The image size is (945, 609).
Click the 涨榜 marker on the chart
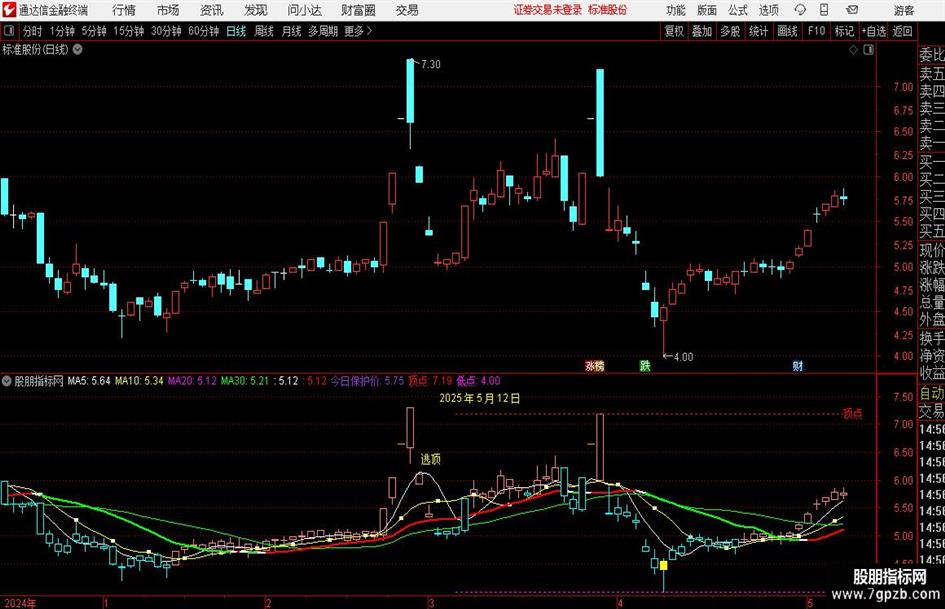pyautogui.click(x=595, y=366)
